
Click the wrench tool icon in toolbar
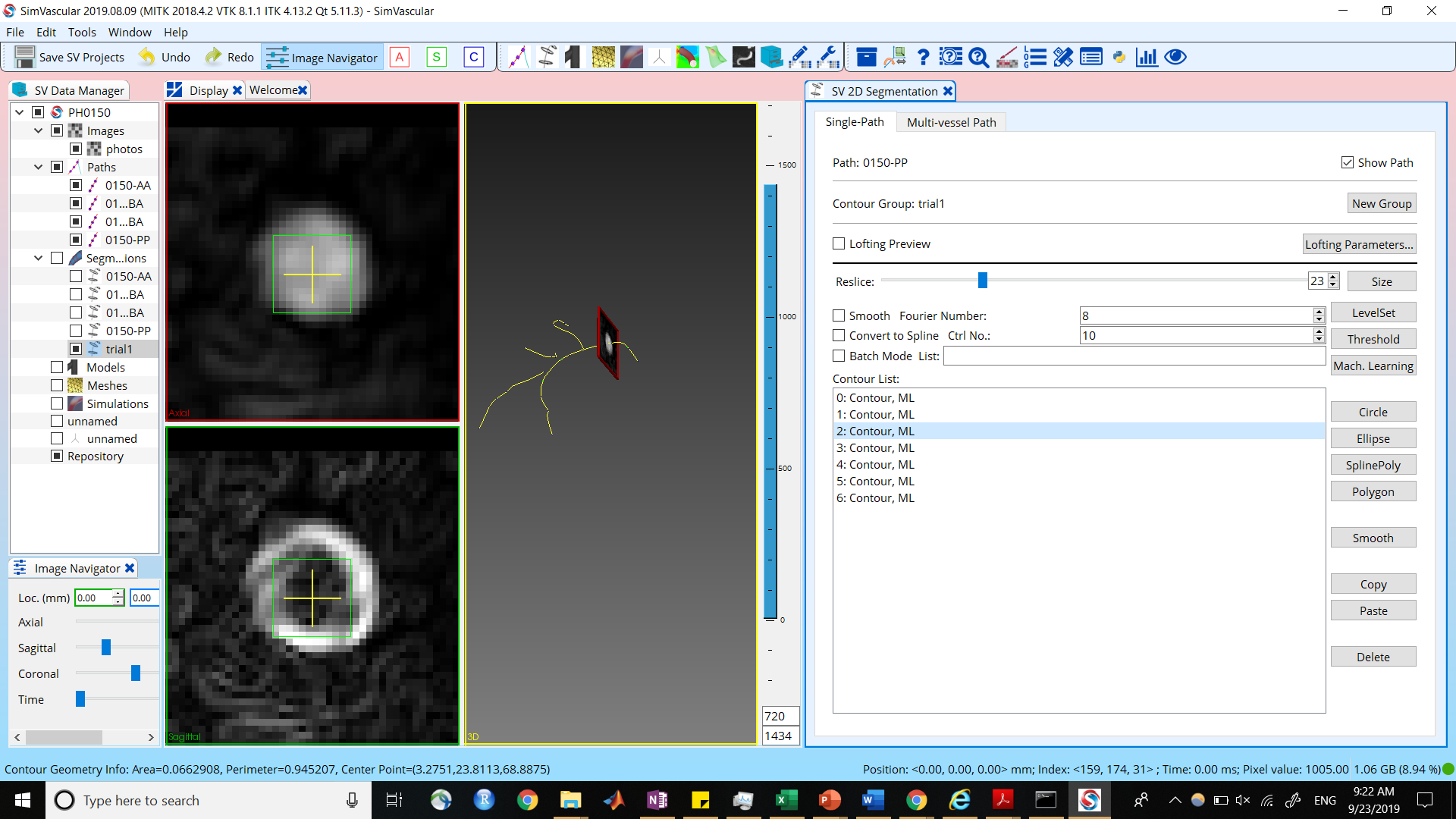click(828, 57)
